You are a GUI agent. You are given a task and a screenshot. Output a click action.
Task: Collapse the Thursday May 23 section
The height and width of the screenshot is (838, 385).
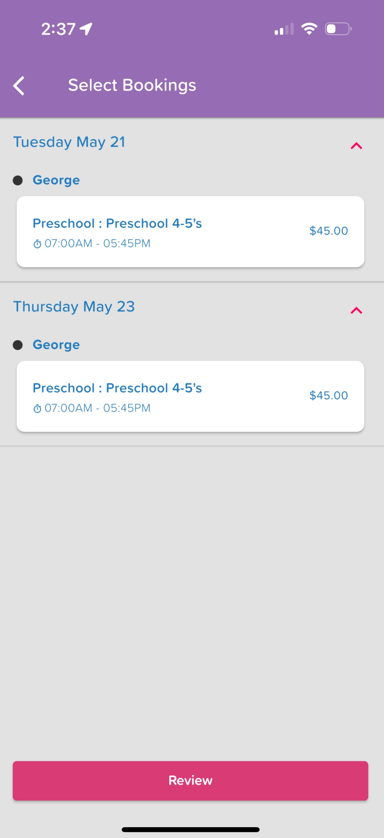[x=356, y=310]
